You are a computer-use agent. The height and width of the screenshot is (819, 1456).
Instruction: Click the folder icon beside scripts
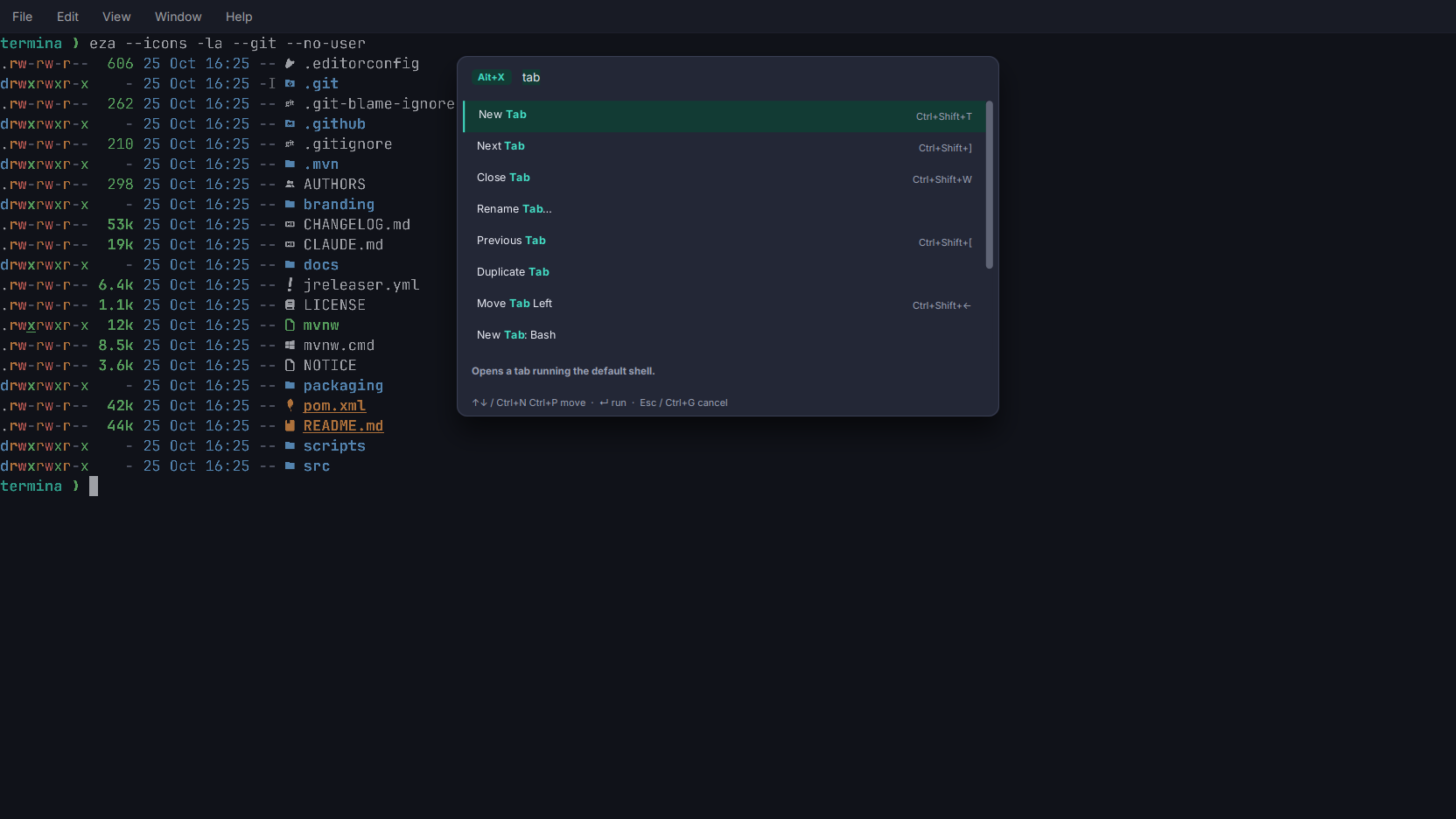pyautogui.click(x=290, y=445)
